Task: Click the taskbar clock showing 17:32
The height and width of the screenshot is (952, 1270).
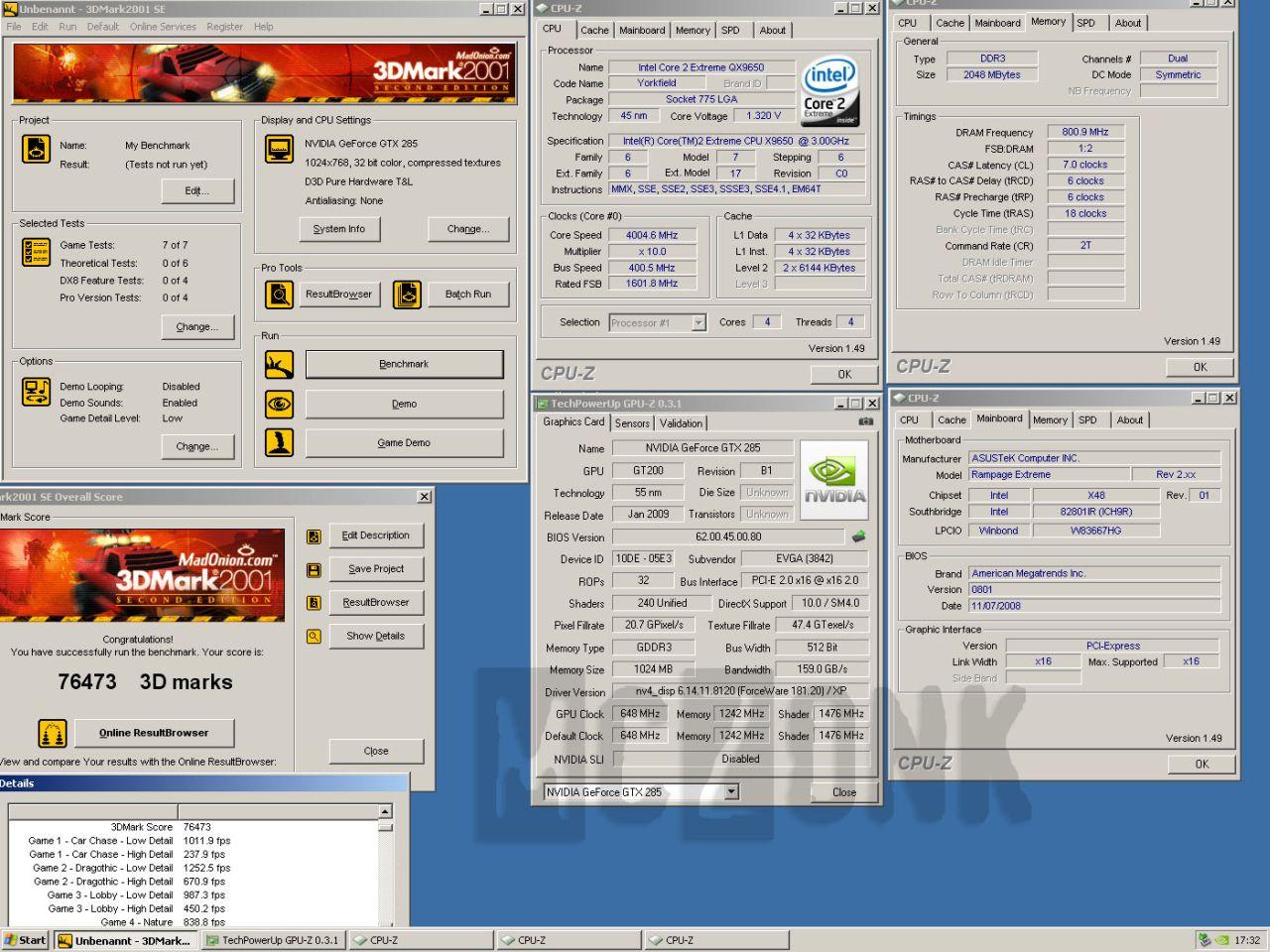Action: [x=1247, y=940]
